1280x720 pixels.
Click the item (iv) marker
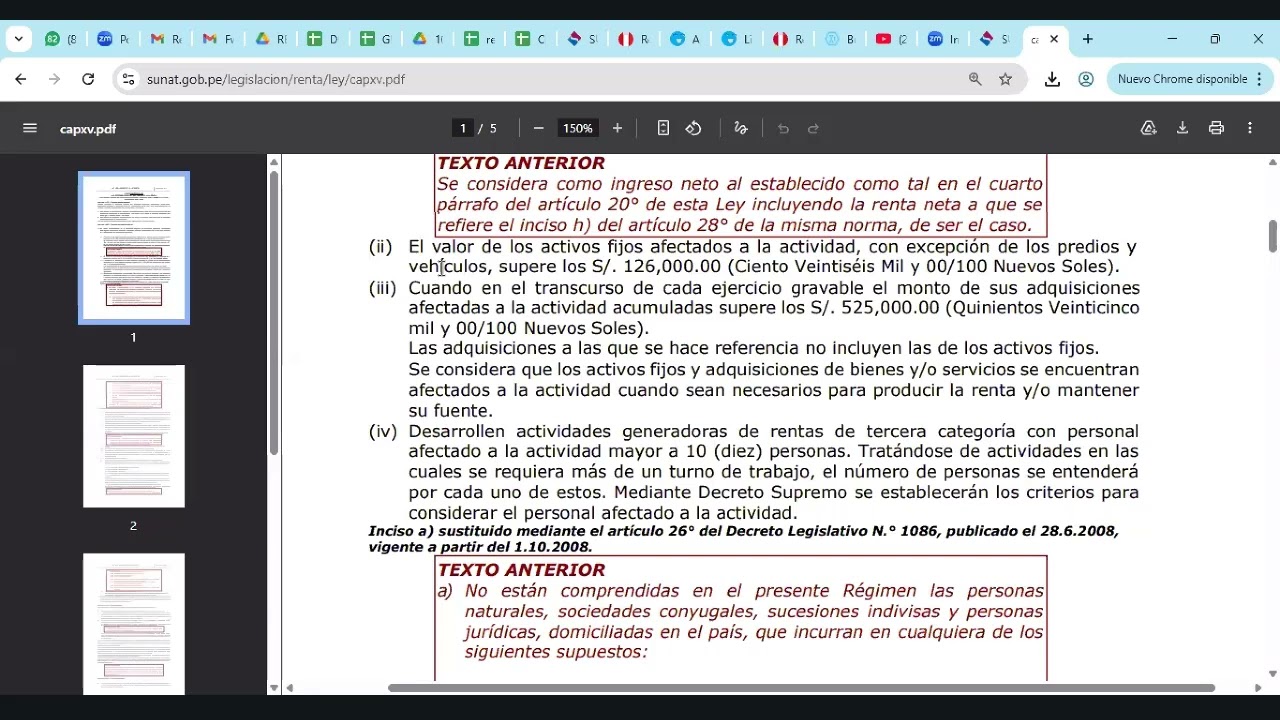pyautogui.click(x=383, y=431)
